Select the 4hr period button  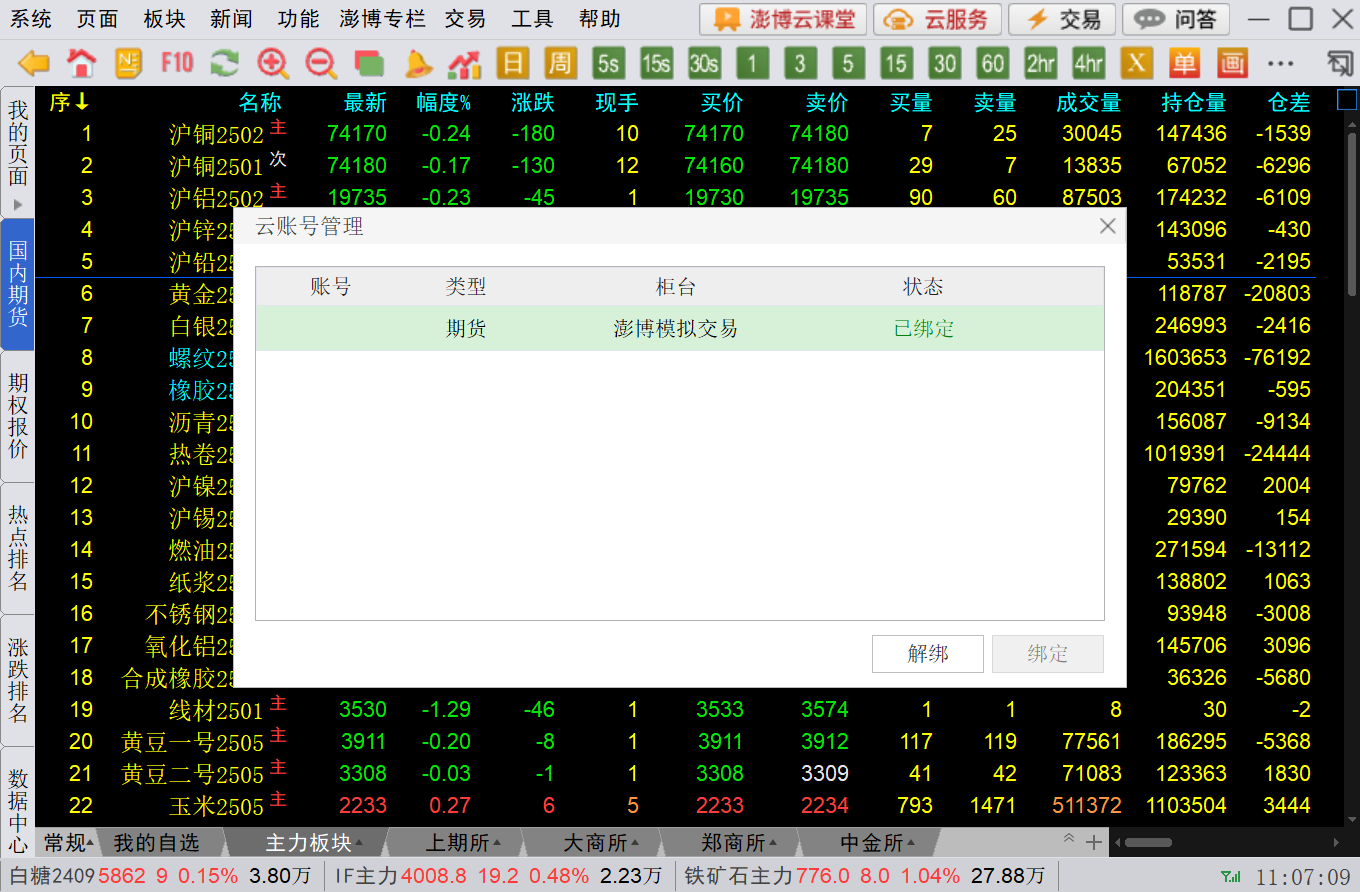tap(1088, 64)
